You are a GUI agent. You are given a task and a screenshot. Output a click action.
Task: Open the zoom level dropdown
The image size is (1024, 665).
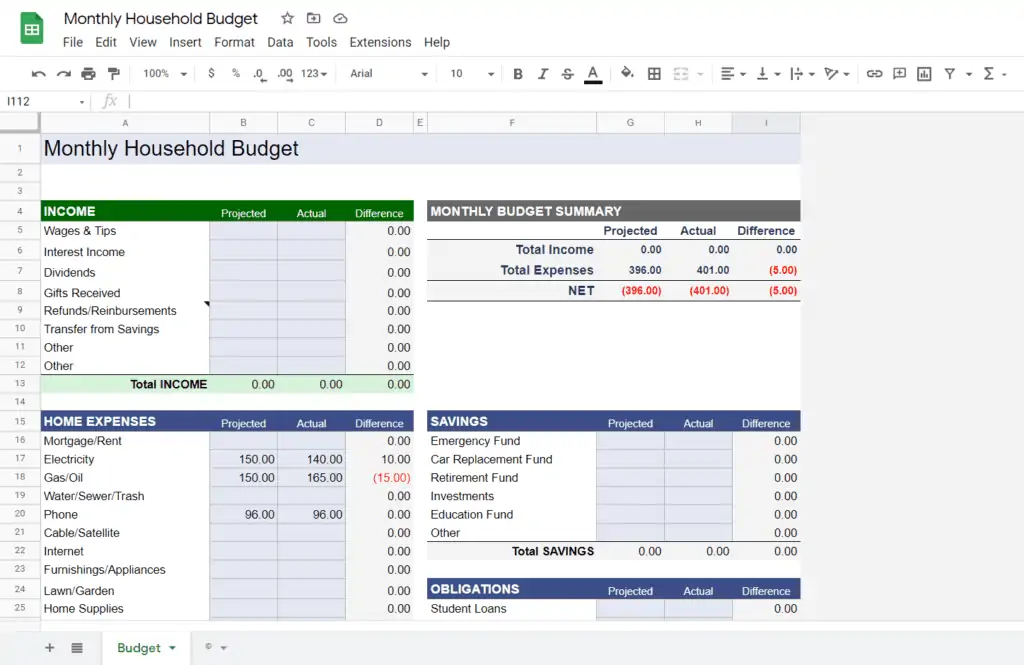coord(160,73)
